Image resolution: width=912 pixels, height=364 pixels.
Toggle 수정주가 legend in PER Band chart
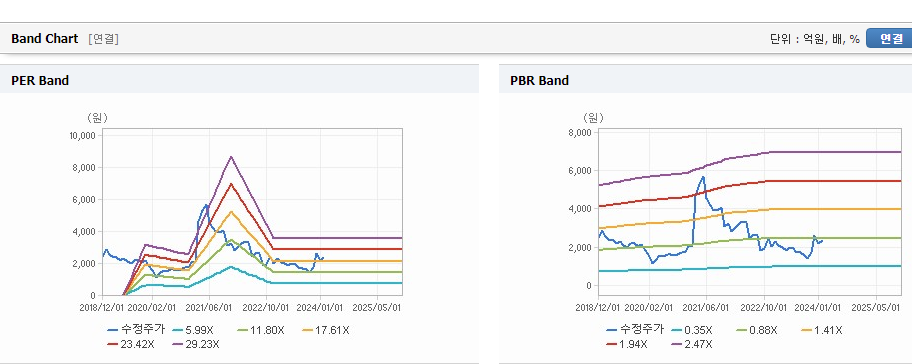(137, 330)
